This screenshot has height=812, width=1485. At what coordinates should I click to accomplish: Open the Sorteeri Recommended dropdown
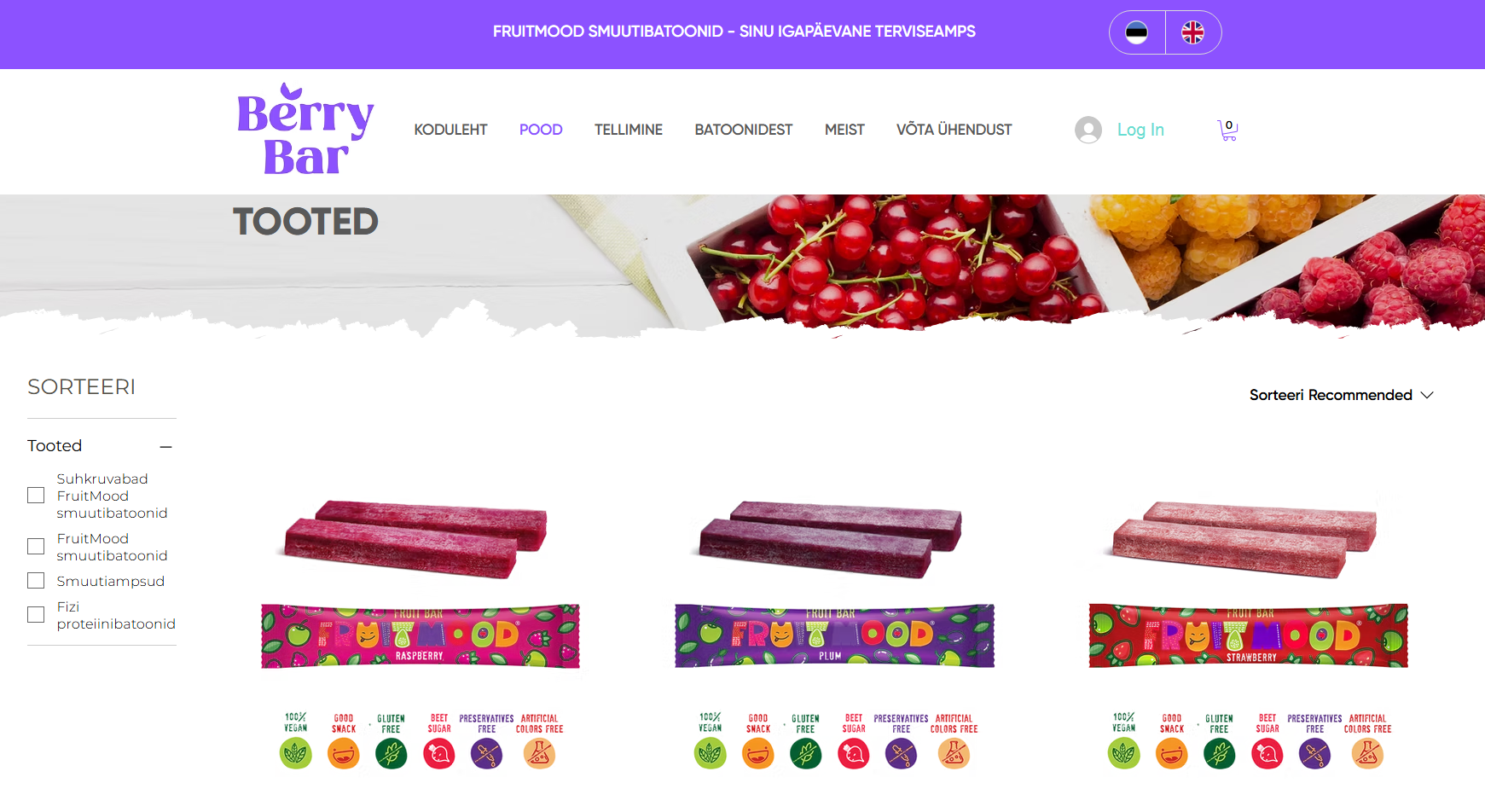[1341, 395]
